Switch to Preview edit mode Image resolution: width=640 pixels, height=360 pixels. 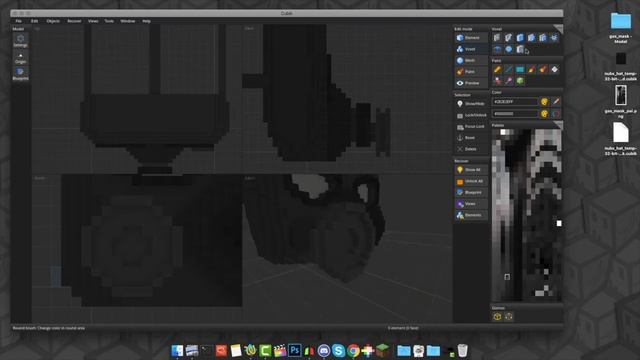pos(471,83)
